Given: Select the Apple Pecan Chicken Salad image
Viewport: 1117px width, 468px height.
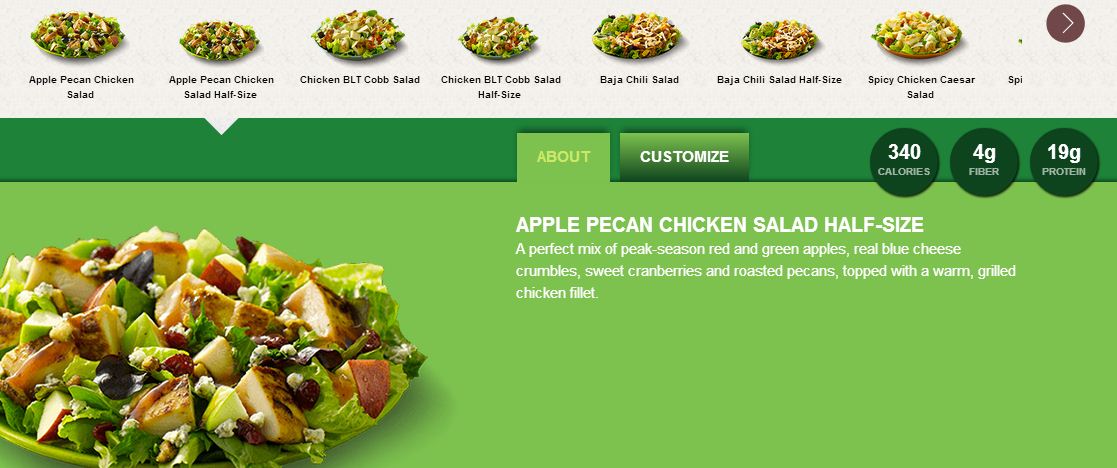Looking at the screenshot, I should tap(78, 35).
